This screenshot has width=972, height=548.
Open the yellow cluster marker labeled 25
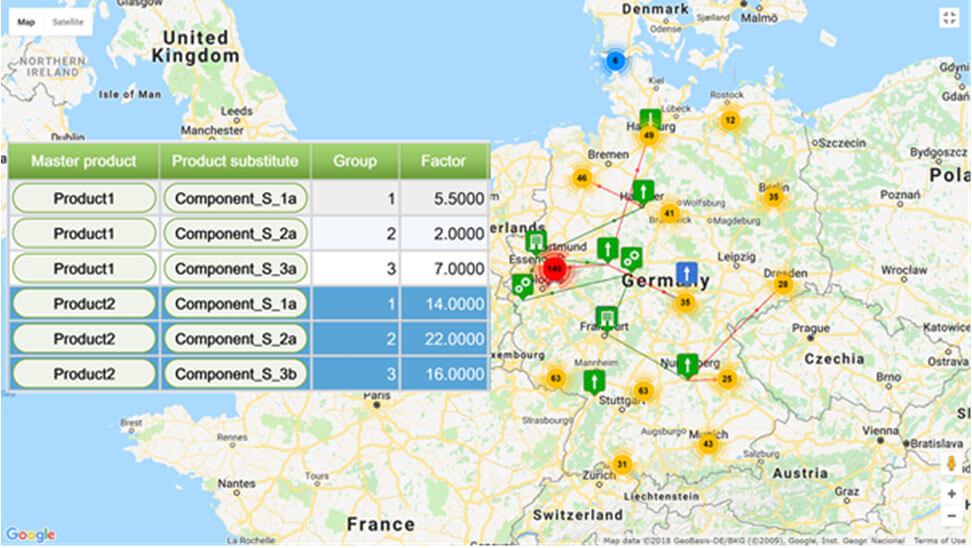coord(727,379)
